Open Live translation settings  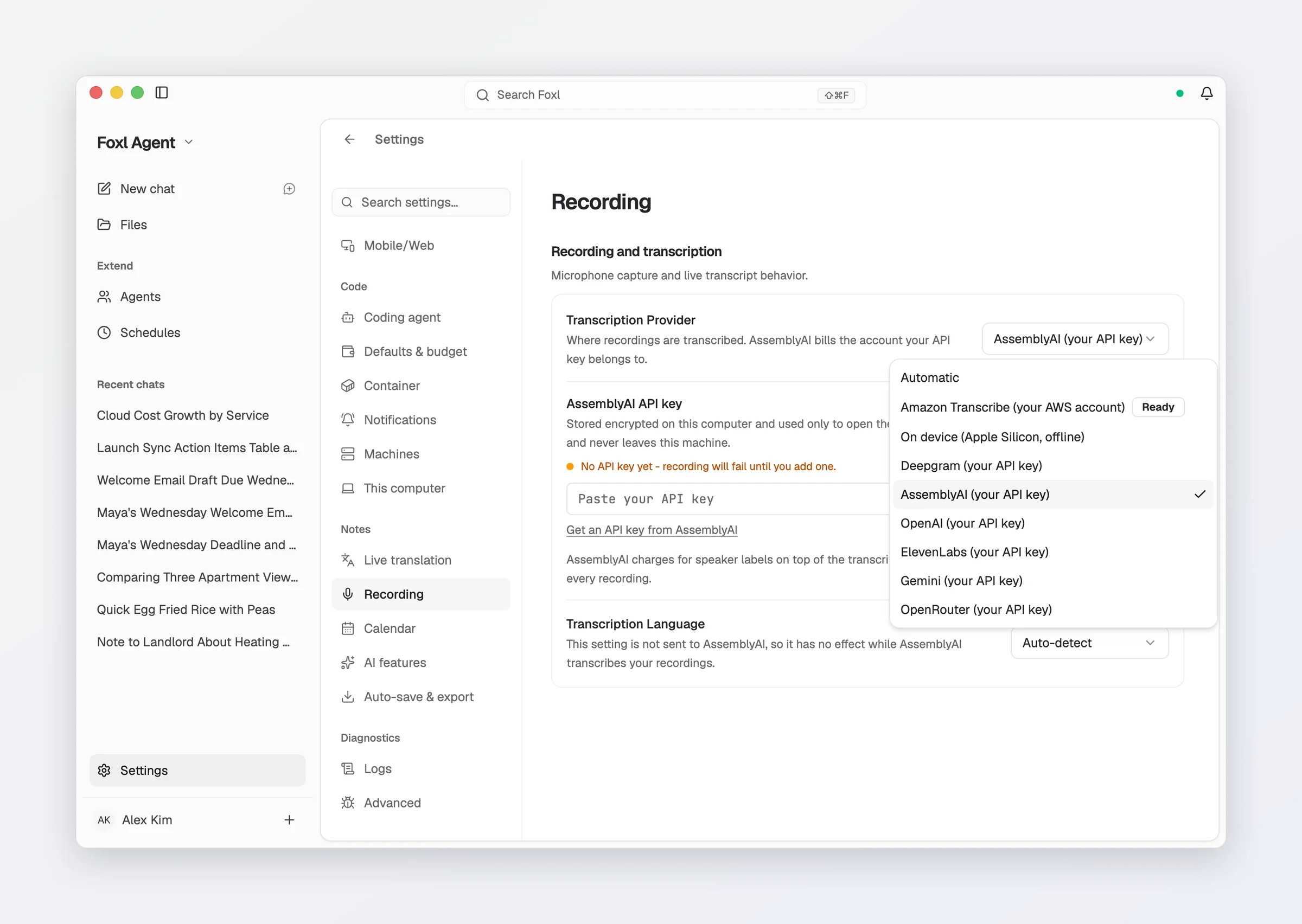[420, 561]
